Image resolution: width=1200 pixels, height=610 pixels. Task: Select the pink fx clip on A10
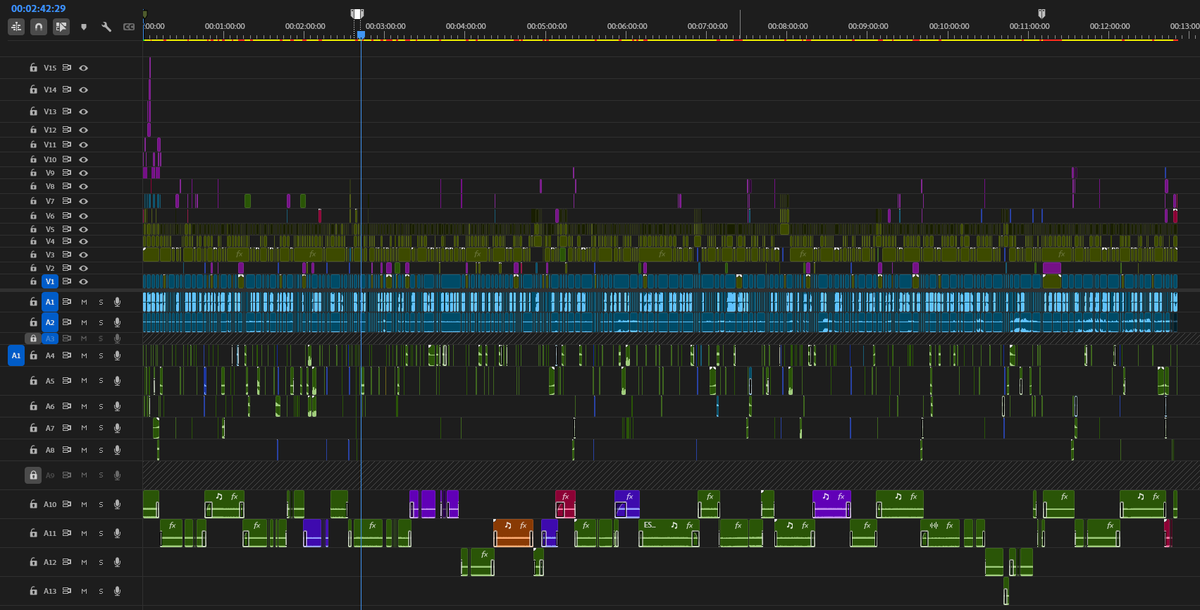[566, 504]
